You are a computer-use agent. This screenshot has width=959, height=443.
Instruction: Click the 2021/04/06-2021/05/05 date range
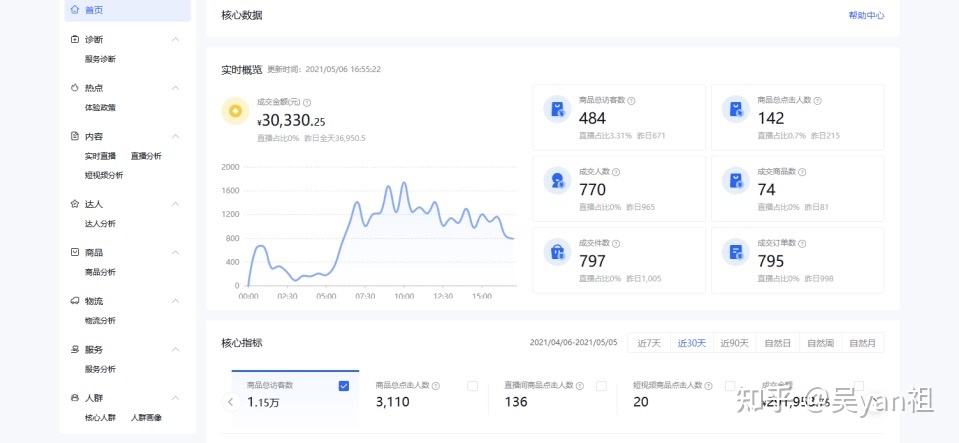[573, 343]
